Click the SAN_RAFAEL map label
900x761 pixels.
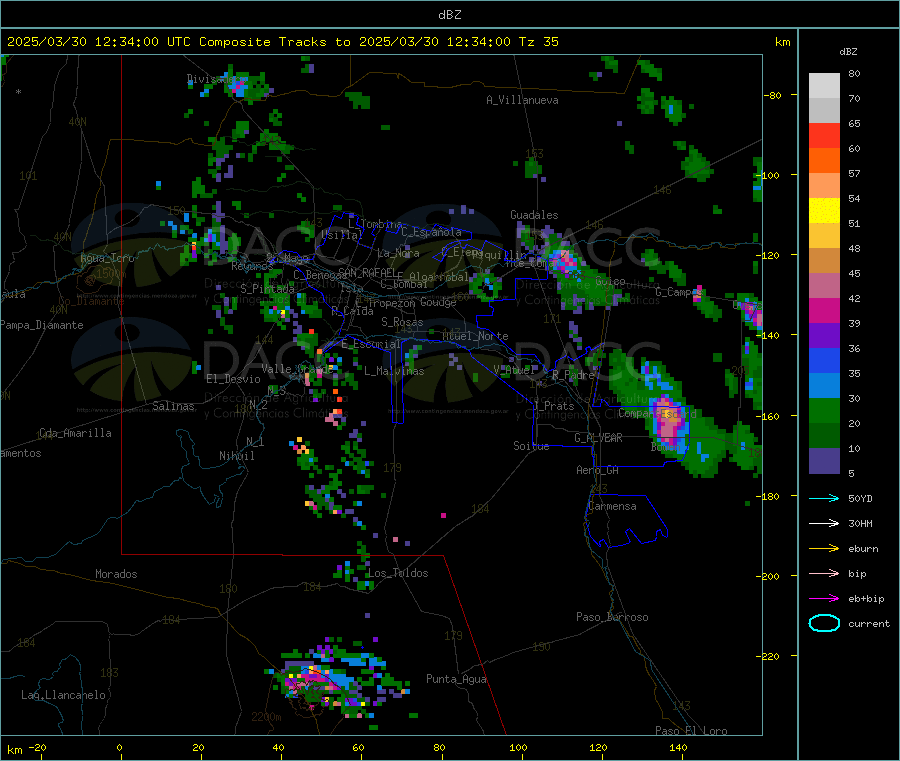tap(367, 273)
